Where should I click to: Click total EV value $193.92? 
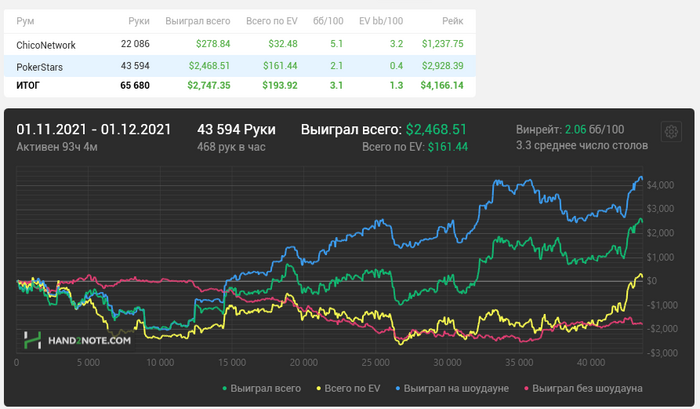280,85
